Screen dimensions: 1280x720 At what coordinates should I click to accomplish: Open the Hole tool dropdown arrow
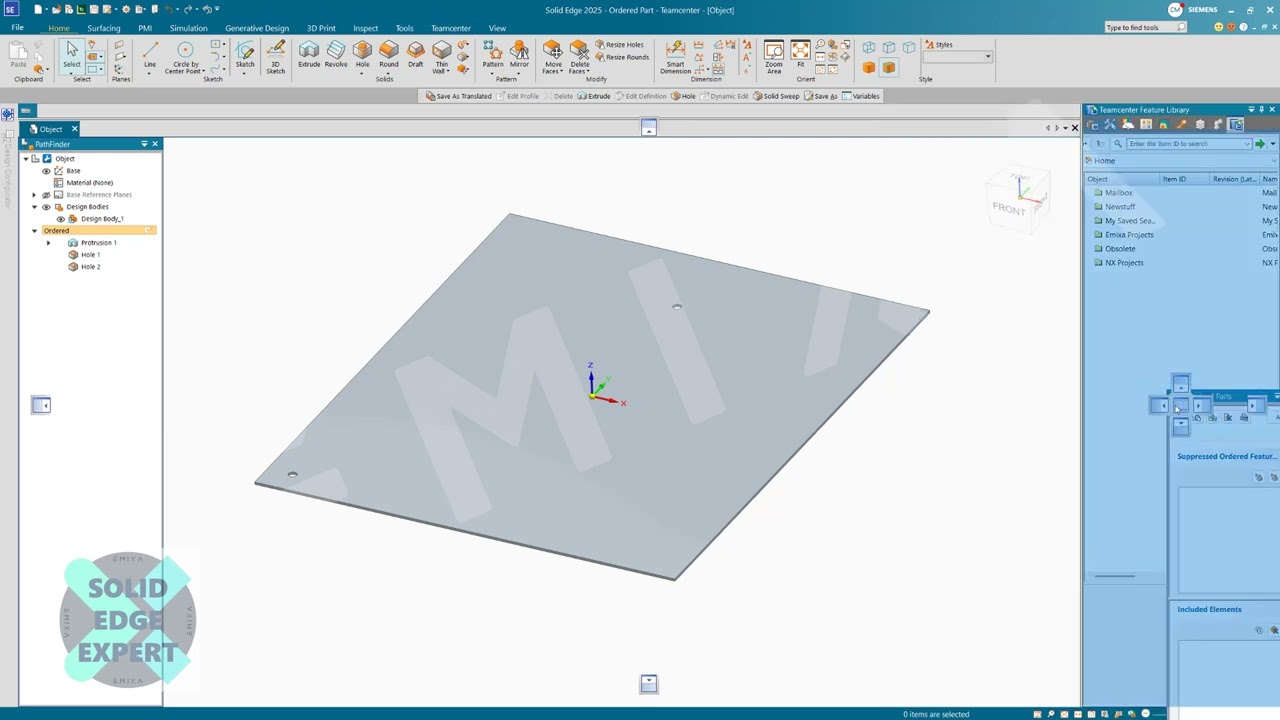coord(362,72)
